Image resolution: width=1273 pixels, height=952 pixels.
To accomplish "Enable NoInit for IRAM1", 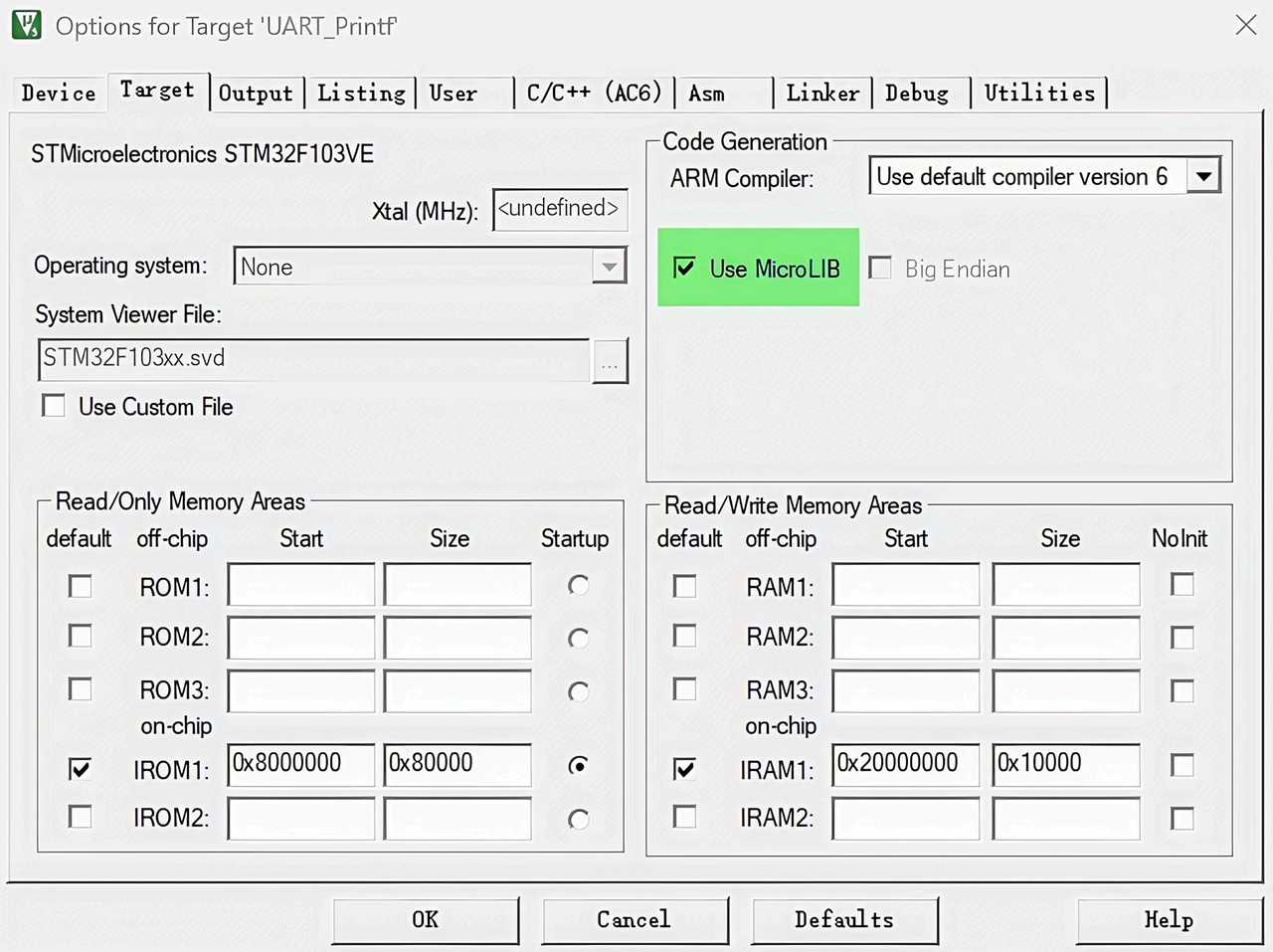I will coord(1182,765).
